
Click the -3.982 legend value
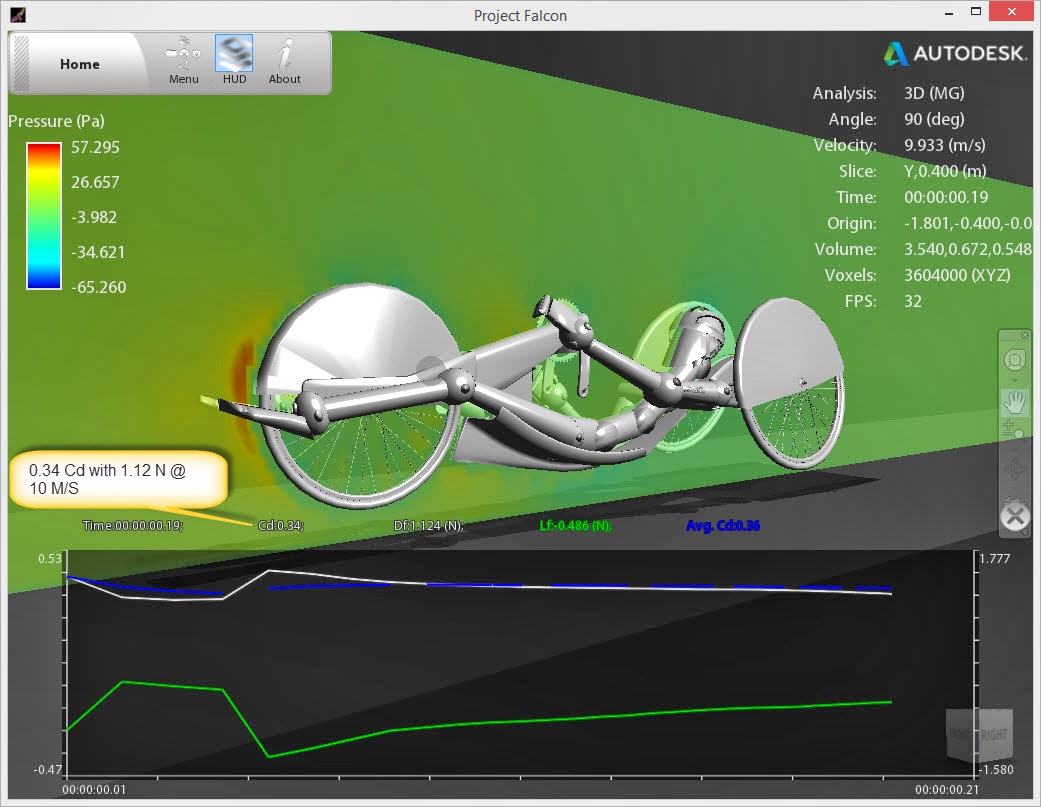coord(94,217)
